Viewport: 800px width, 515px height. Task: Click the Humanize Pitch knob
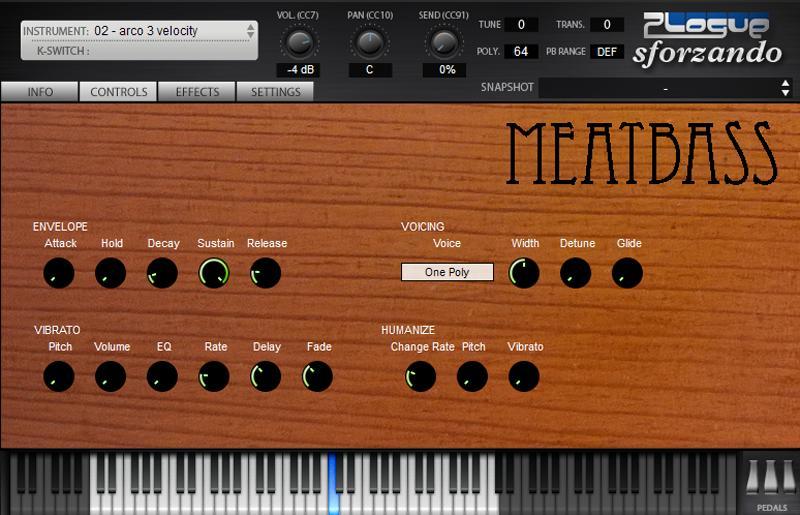(472, 377)
